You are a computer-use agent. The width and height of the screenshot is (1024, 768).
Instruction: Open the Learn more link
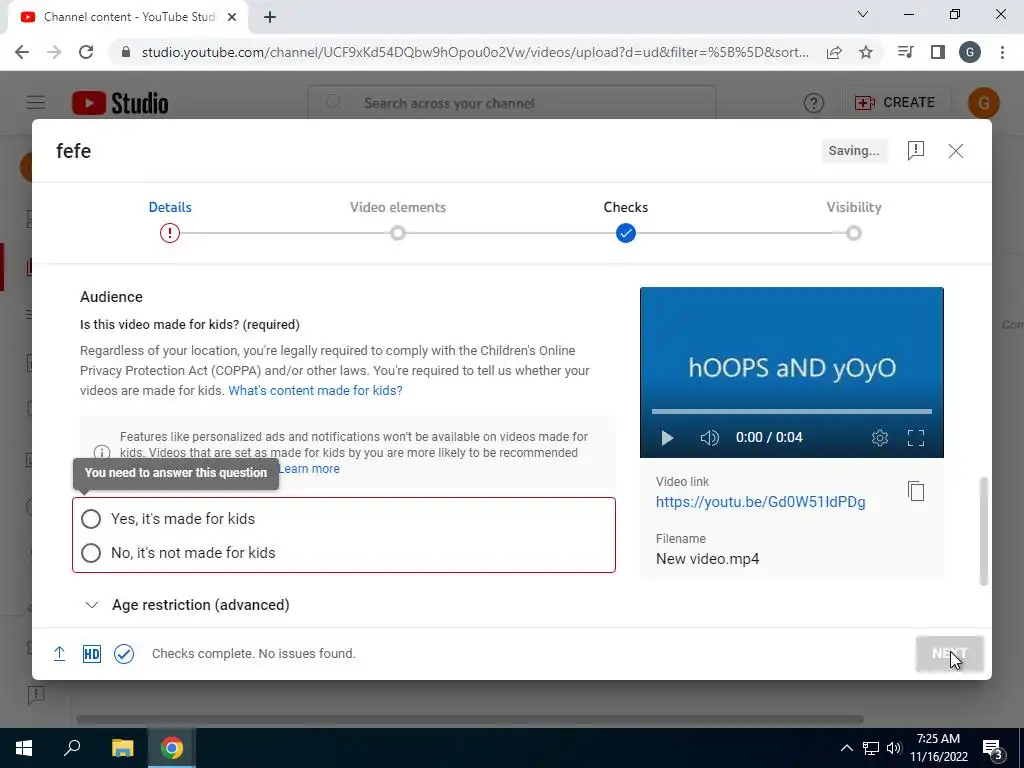[x=309, y=469]
